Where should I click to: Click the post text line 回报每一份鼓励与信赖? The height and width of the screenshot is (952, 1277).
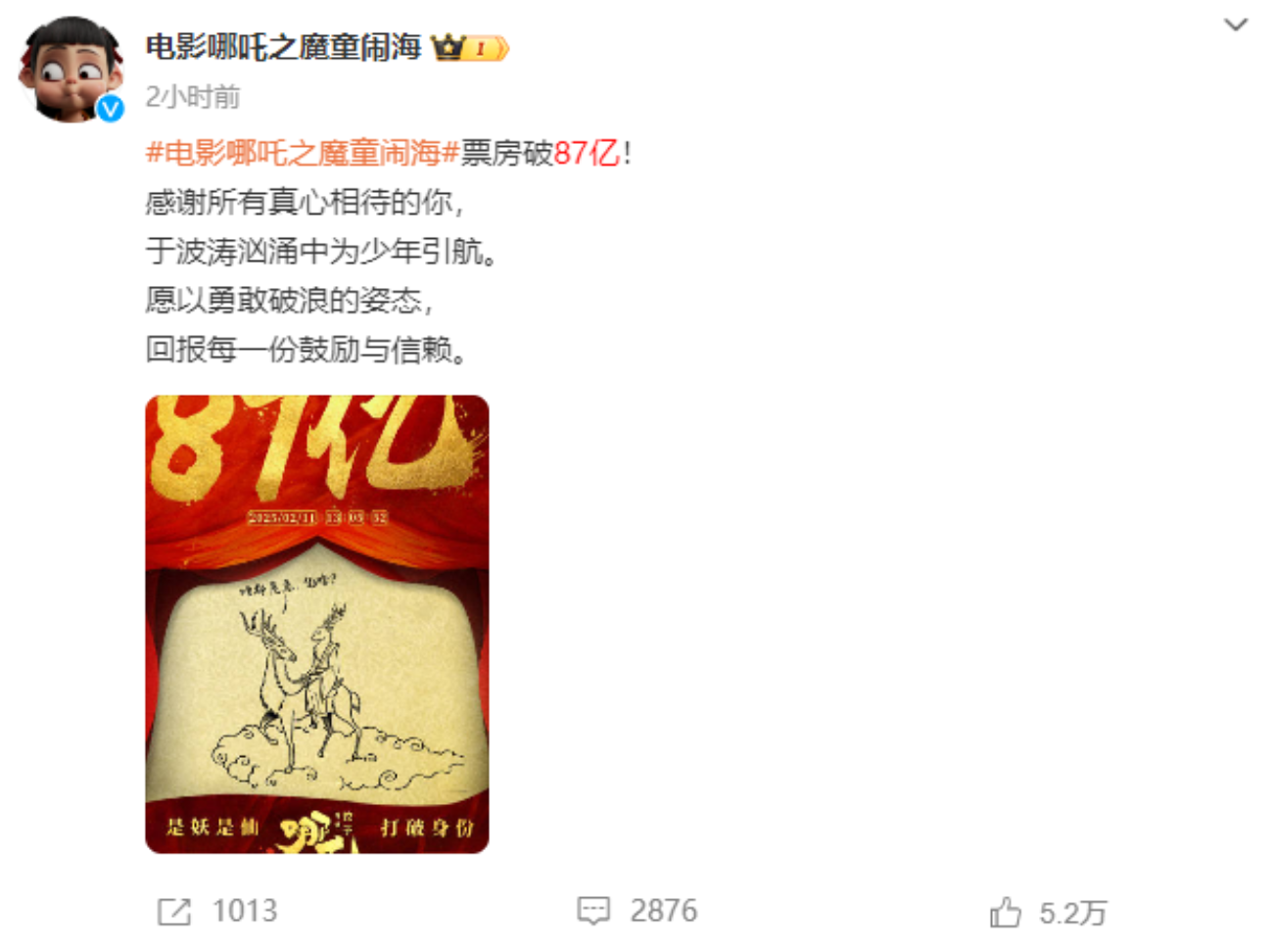point(306,349)
